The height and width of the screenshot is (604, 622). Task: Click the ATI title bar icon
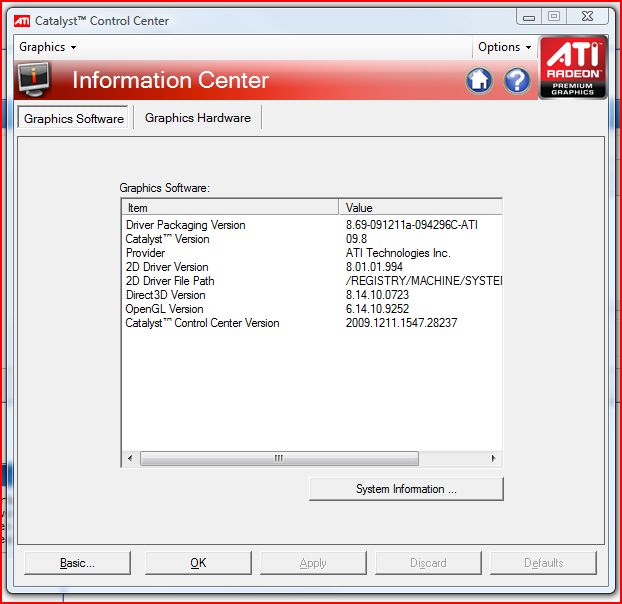pyautogui.click(x=22, y=21)
